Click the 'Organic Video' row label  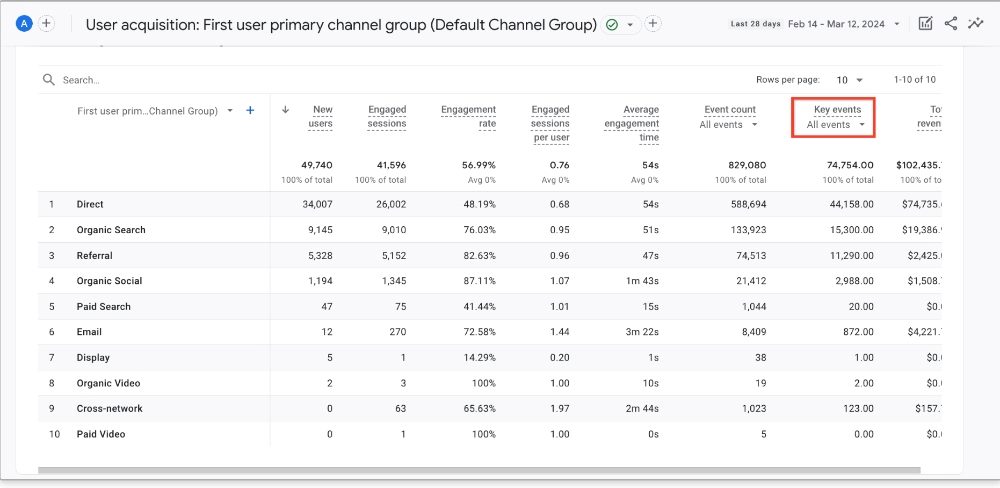[x=108, y=383]
